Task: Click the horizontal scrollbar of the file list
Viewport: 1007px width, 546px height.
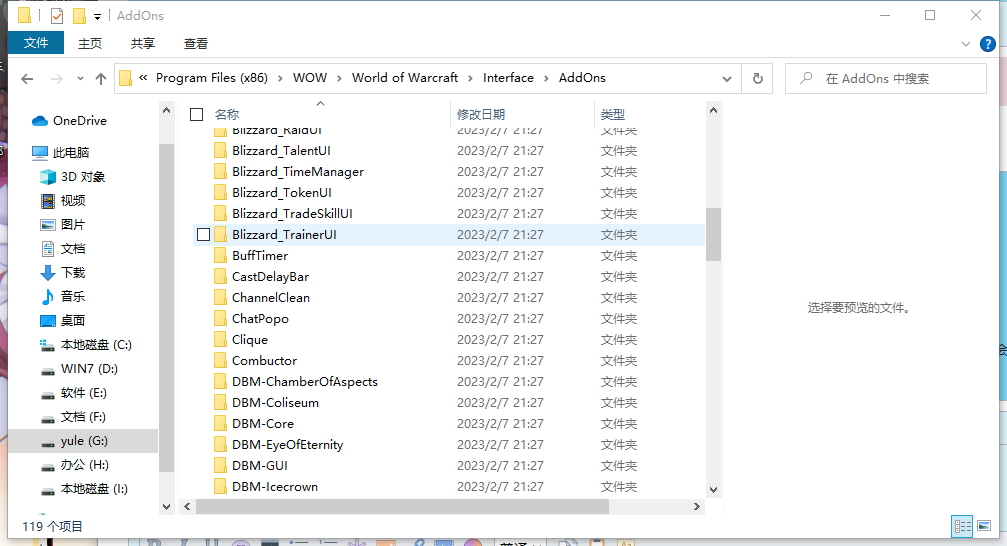Action: pyautogui.click(x=400, y=507)
